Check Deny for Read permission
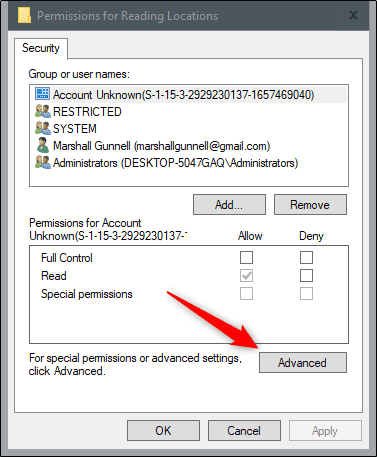This screenshot has width=377, height=457. [306, 275]
